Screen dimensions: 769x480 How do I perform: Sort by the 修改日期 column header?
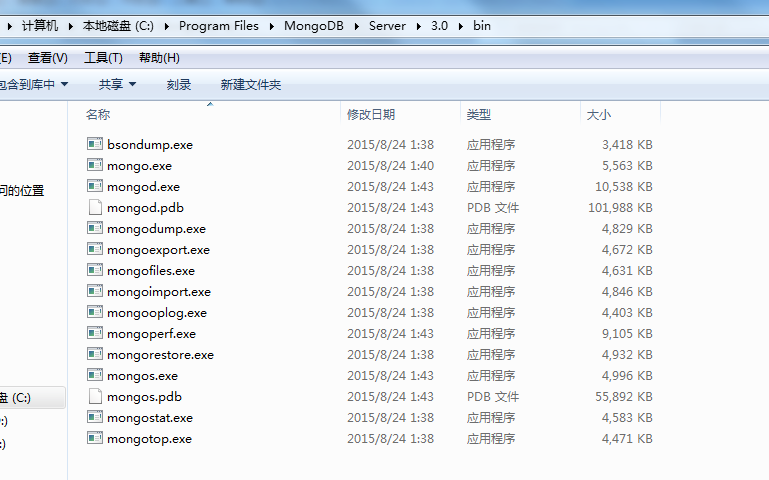pos(371,115)
